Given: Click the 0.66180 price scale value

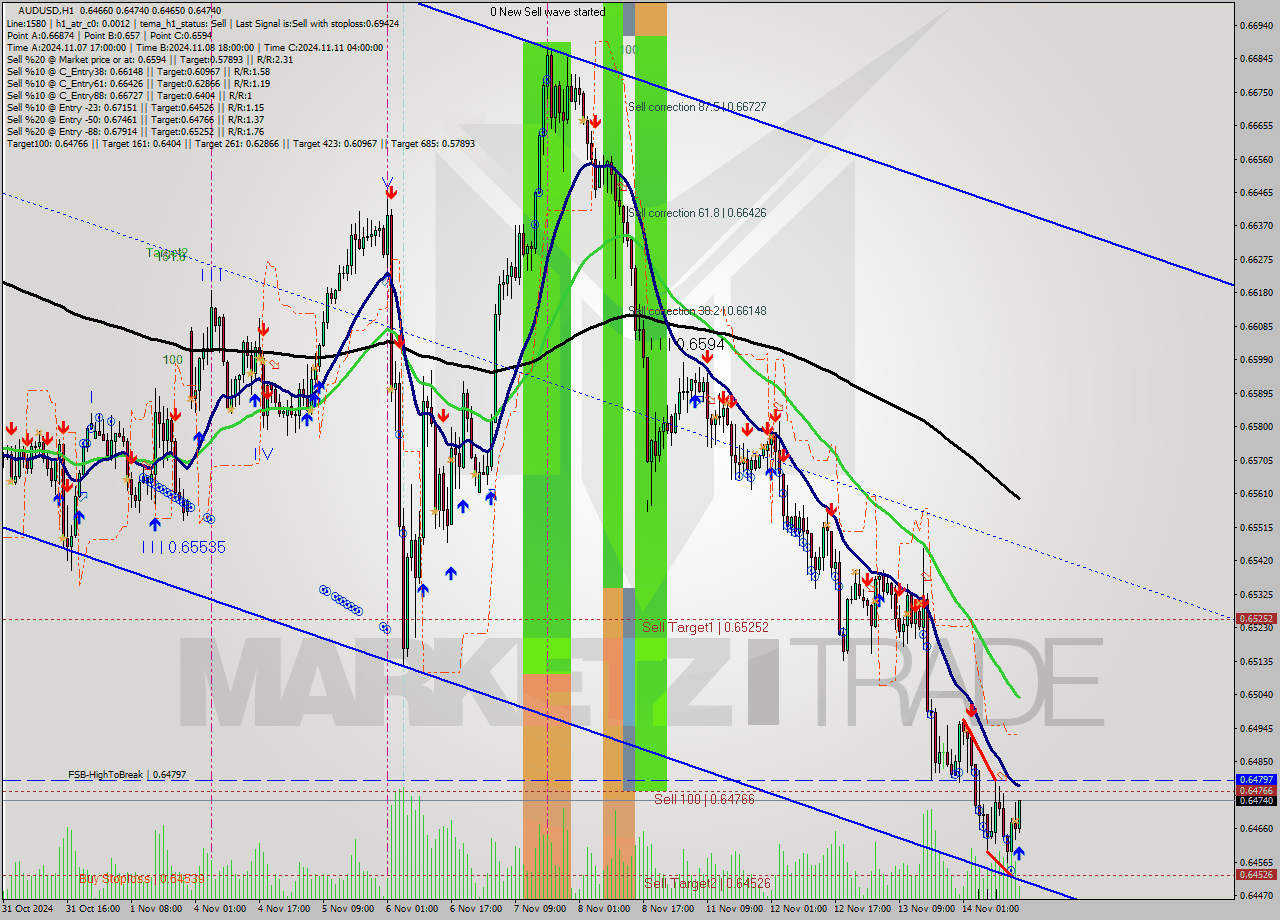Looking at the screenshot, I should [1255, 293].
